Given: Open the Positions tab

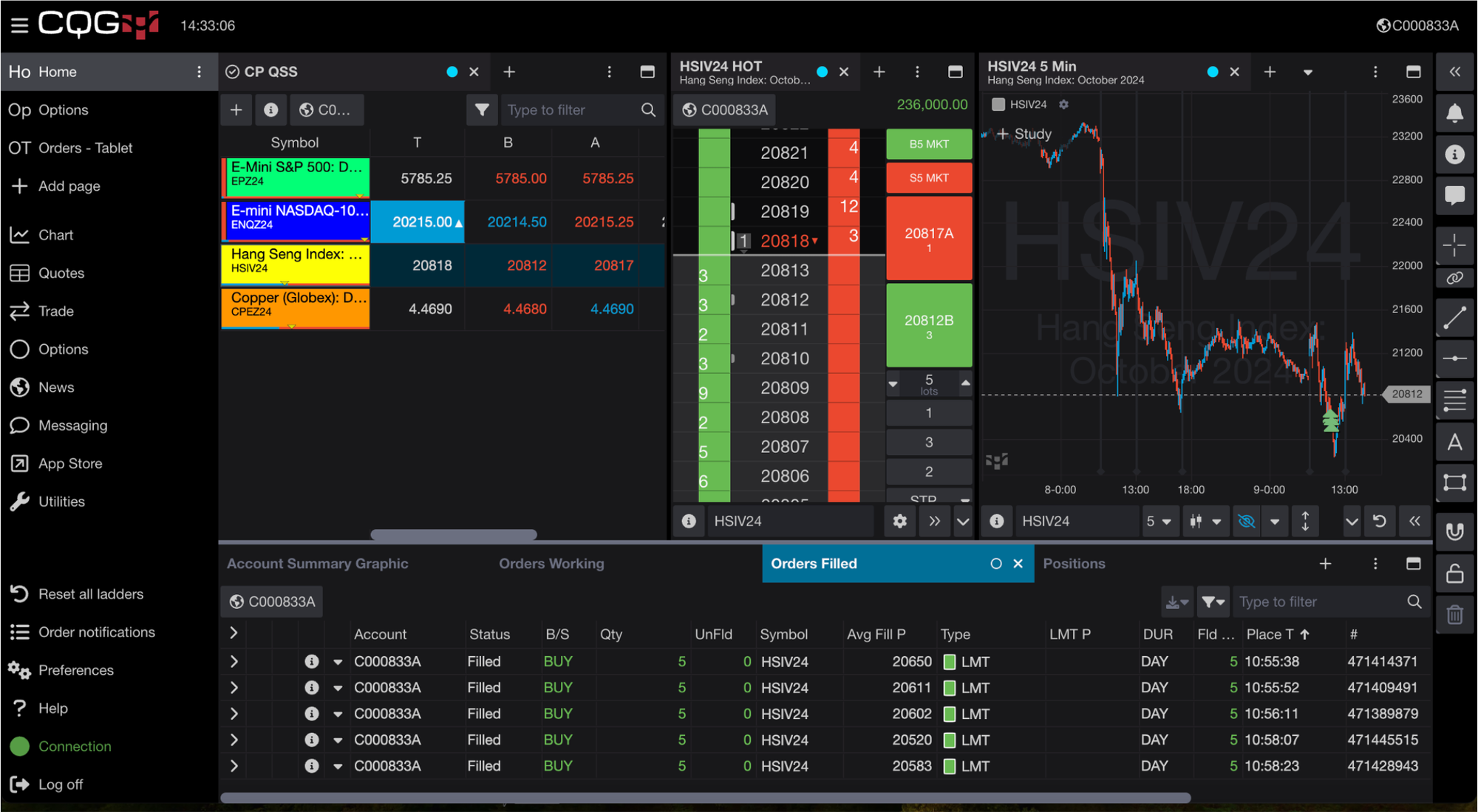Looking at the screenshot, I should 1074,563.
